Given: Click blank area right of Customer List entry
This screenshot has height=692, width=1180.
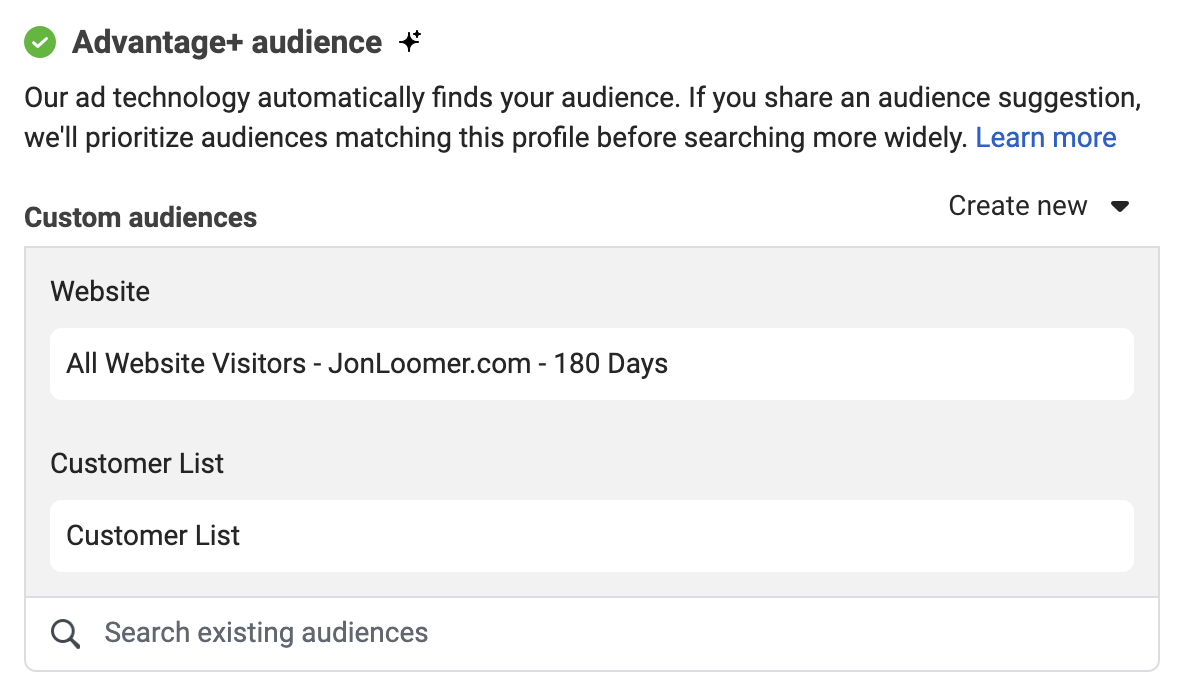Looking at the screenshot, I should point(685,536).
